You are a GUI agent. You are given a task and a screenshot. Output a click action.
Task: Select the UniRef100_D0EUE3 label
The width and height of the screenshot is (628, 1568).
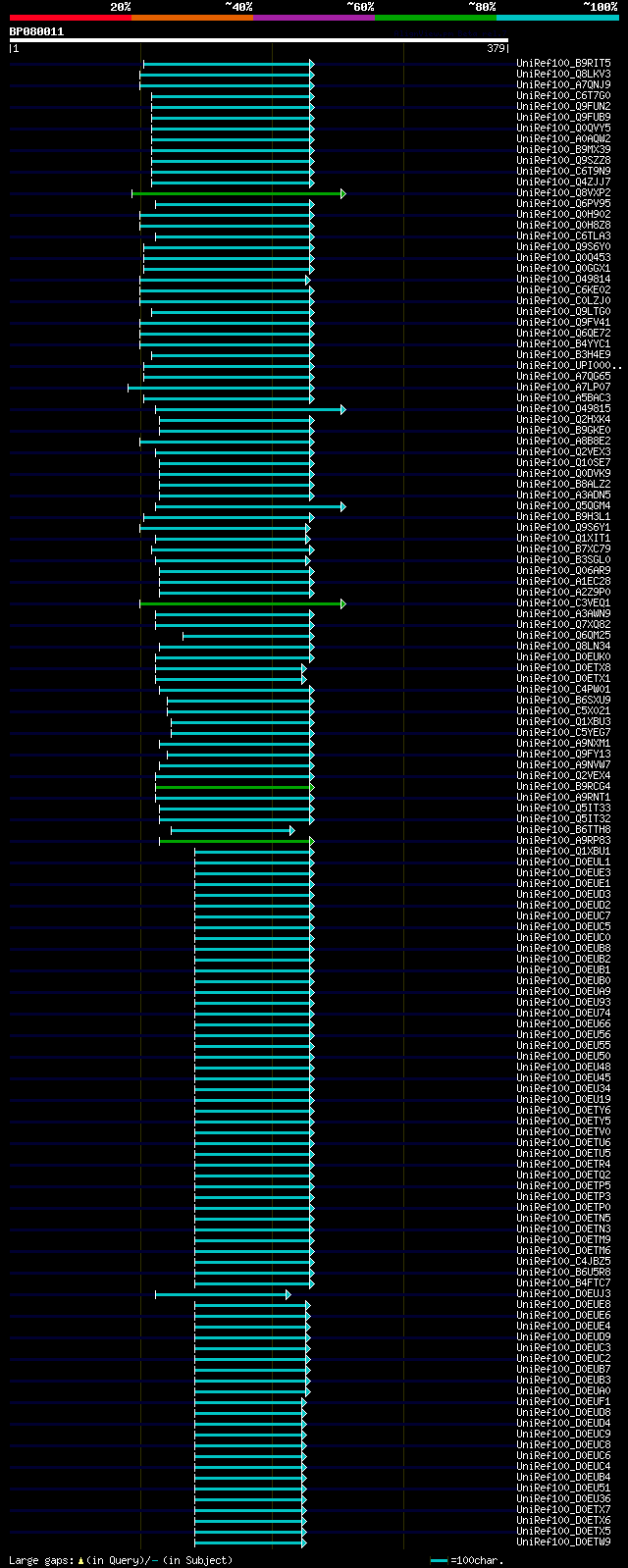pos(563,873)
